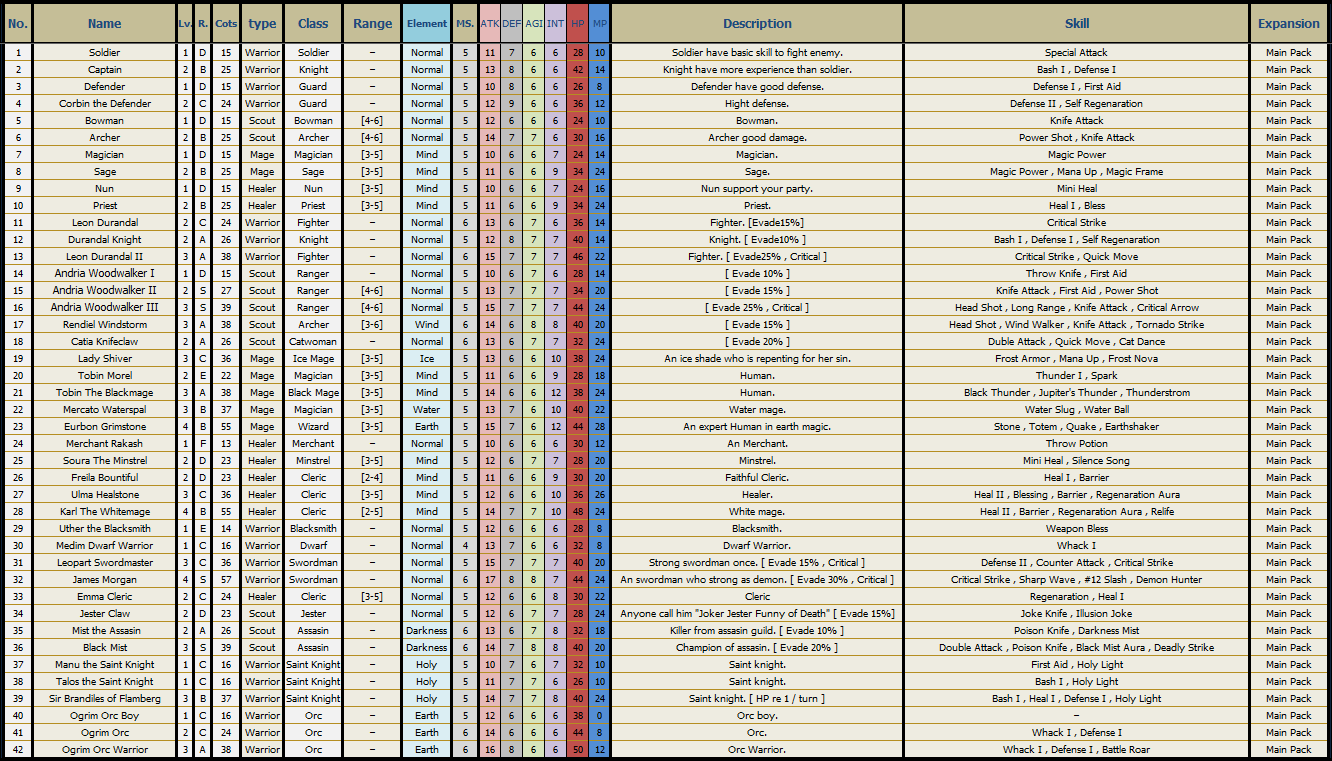Select the Description column header

click(x=757, y=24)
